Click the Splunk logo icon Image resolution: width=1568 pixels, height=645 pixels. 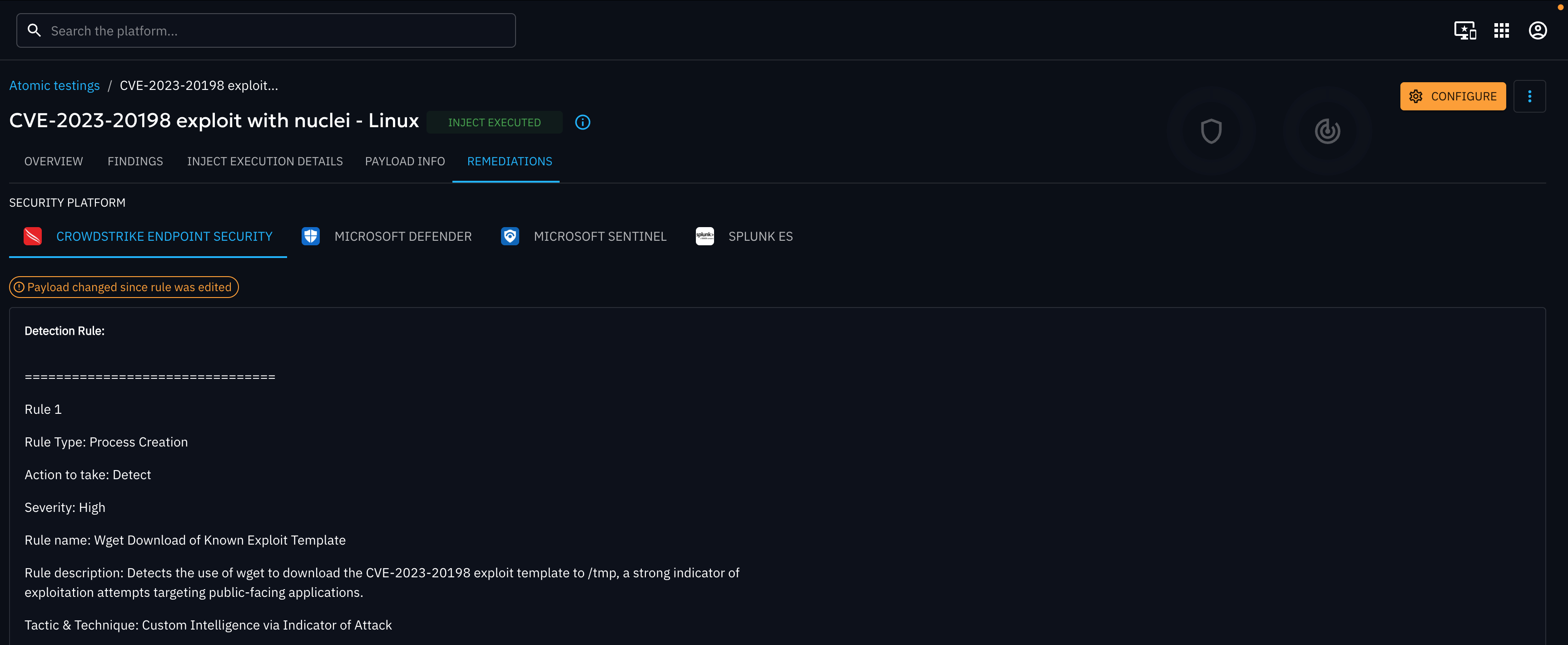click(704, 236)
